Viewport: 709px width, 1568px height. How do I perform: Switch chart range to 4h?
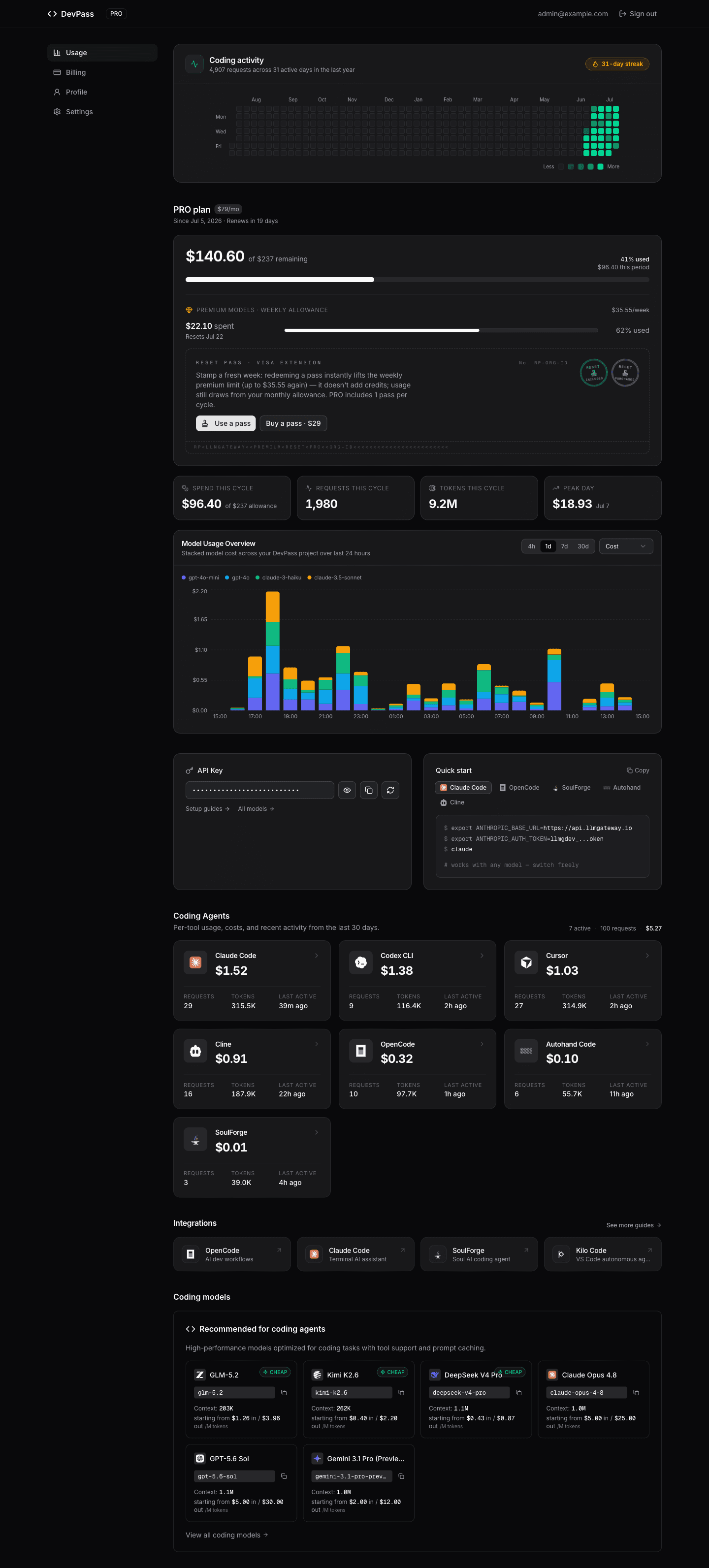[531, 546]
